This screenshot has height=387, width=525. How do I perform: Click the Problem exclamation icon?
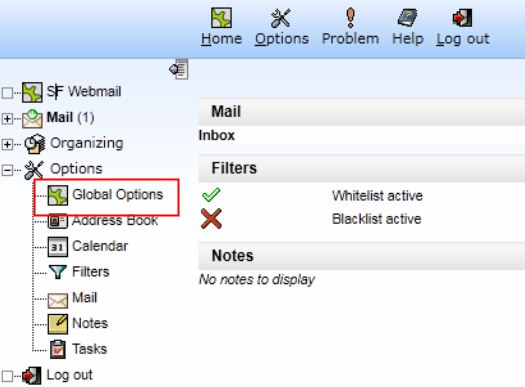350,18
